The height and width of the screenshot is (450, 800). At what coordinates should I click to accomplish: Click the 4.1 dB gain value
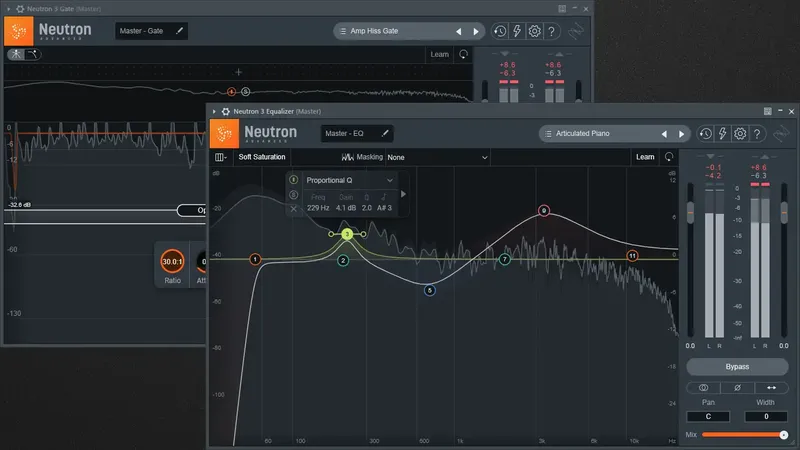click(x=345, y=208)
